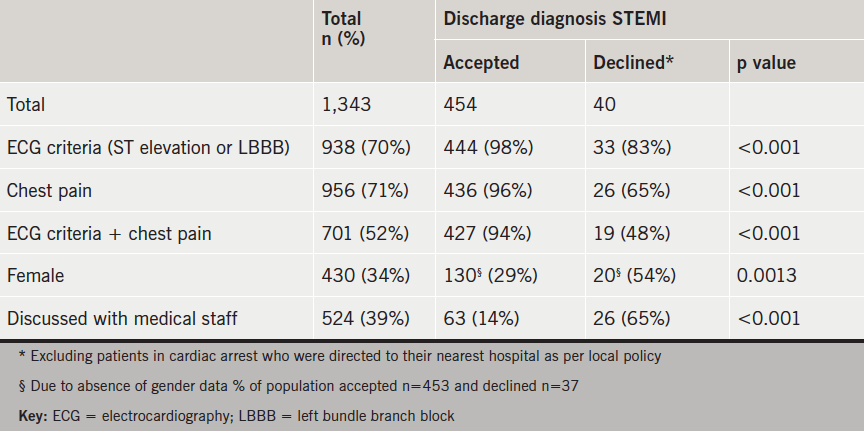This screenshot has height=431, width=864.
Task: Click the 'p value' column header
Action: pos(766,62)
